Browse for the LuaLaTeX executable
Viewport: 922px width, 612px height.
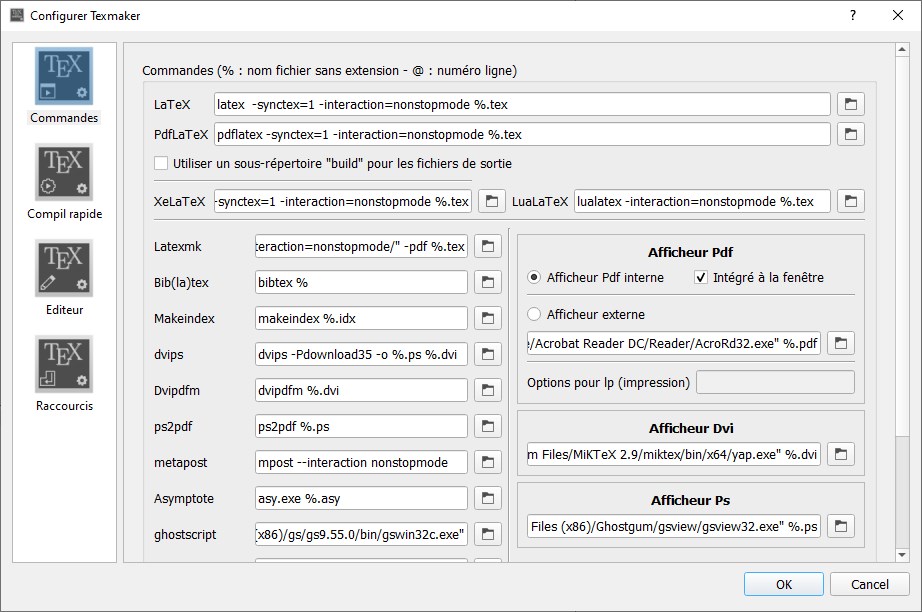point(850,201)
